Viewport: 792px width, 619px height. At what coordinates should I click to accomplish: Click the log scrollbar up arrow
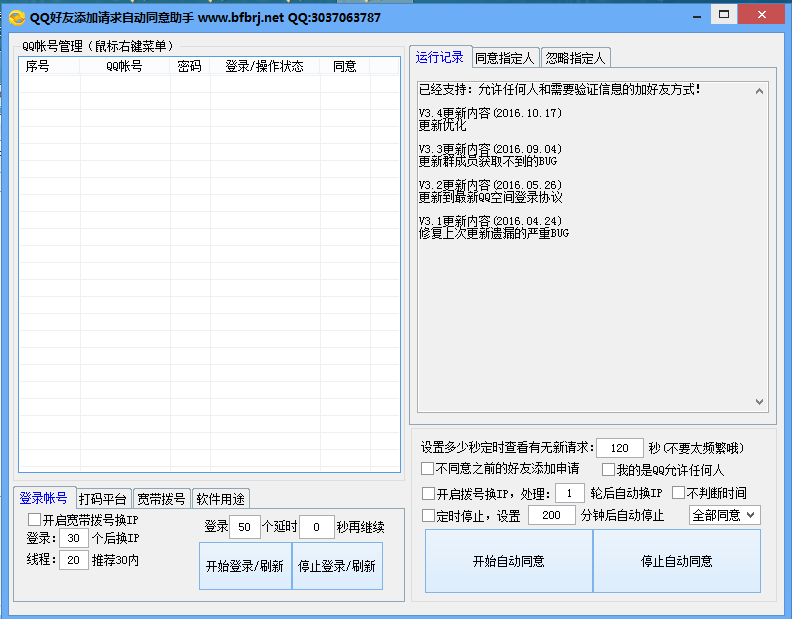(x=759, y=91)
